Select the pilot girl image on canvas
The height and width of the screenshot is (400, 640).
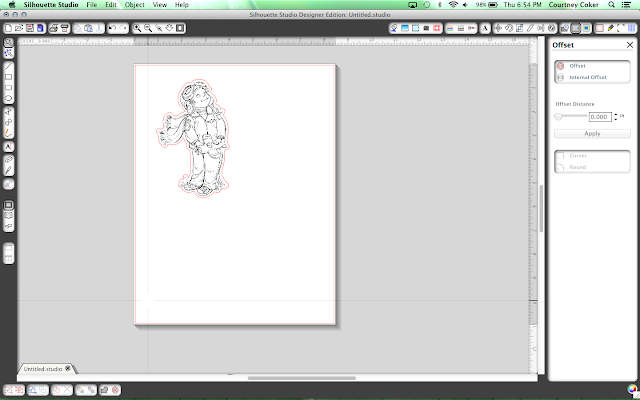click(x=193, y=138)
